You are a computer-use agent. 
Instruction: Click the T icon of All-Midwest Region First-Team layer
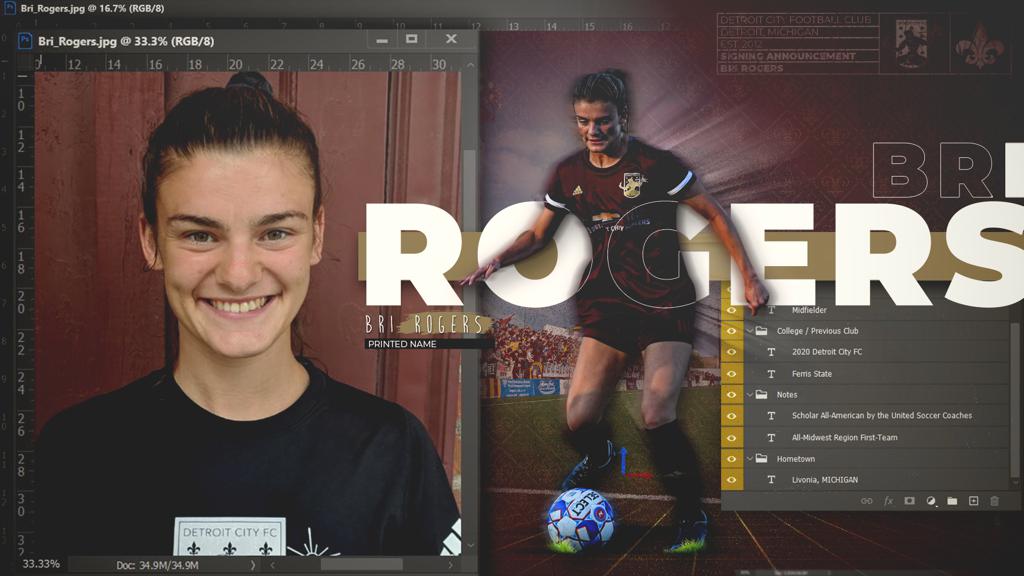pyautogui.click(x=771, y=438)
